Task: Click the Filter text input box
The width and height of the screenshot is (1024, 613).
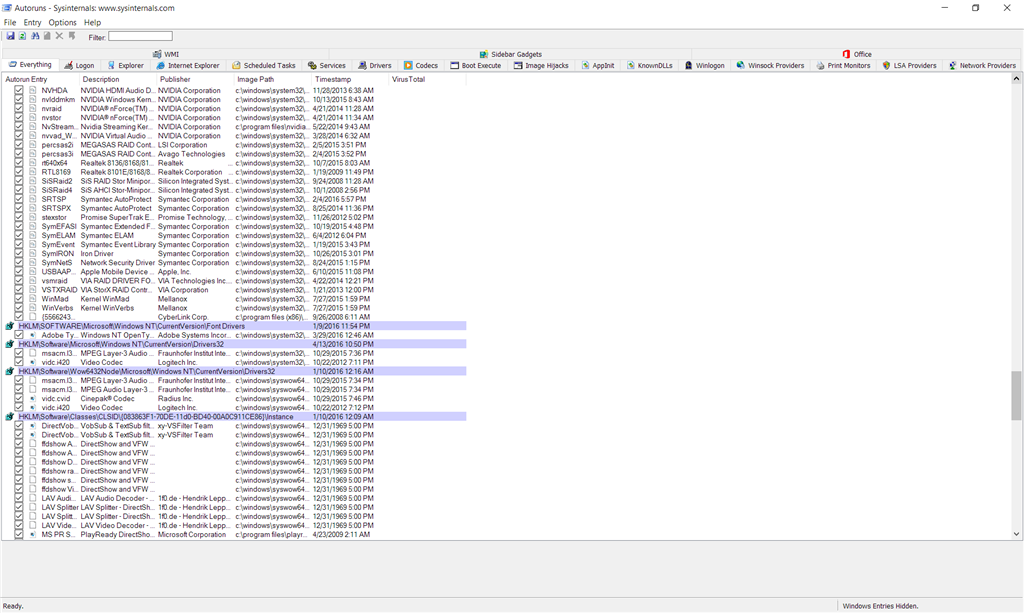Action: pos(140,37)
